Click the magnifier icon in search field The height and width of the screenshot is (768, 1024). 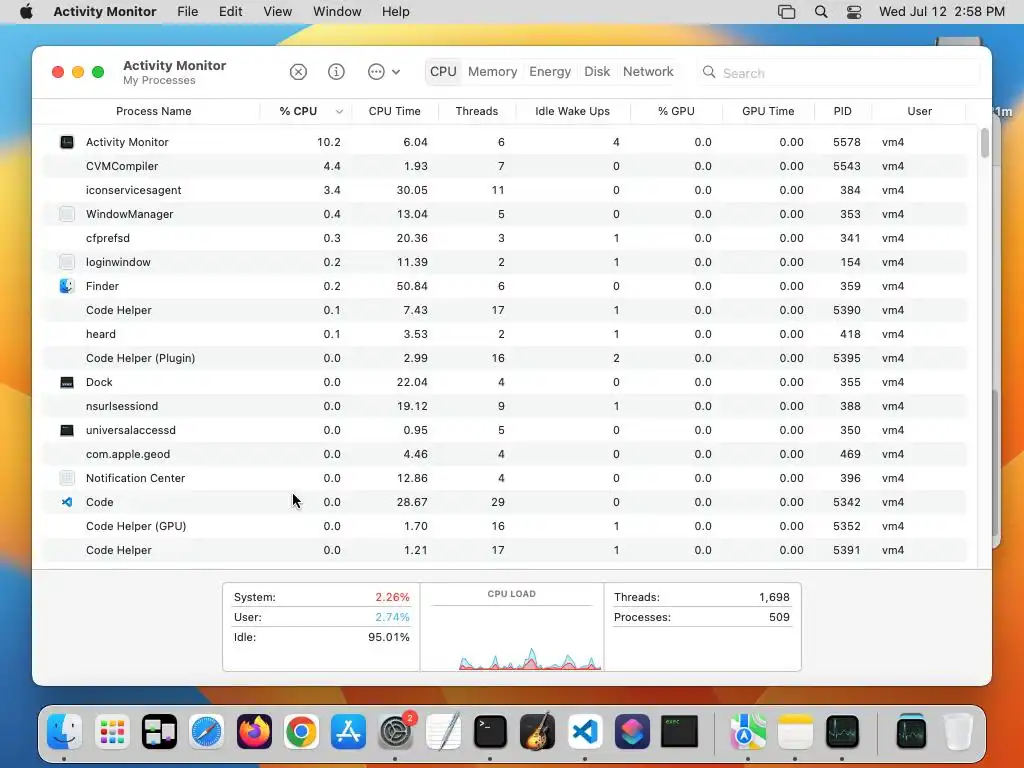pos(709,72)
